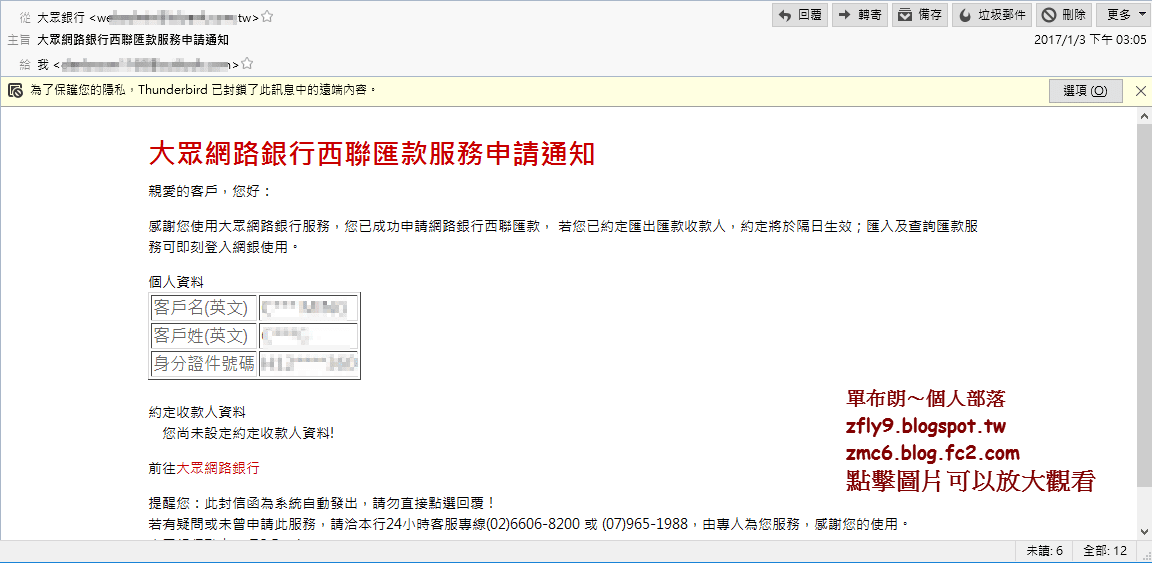Click the red email heading 大眾網路銀行西聯匯款服務申請通知
The height and width of the screenshot is (563, 1152).
click(371, 154)
